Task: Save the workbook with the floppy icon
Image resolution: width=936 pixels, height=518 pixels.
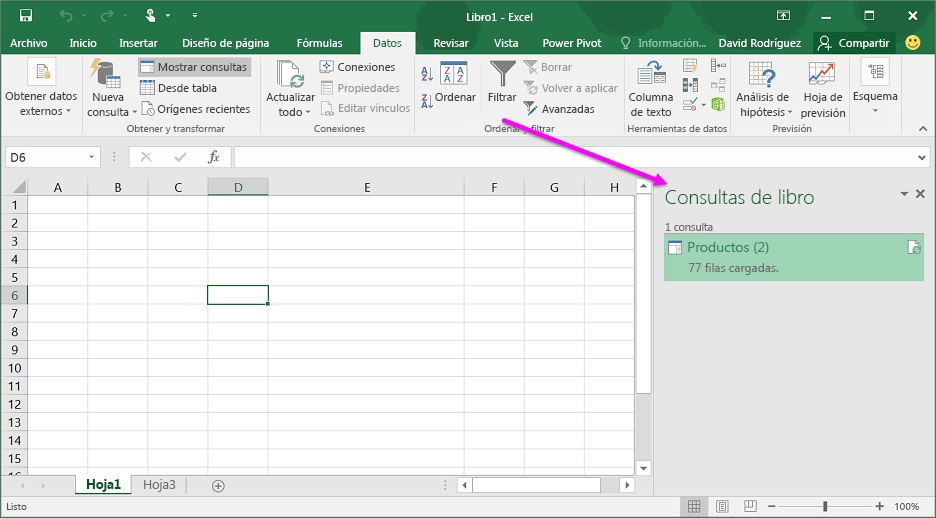Action: [26, 16]
